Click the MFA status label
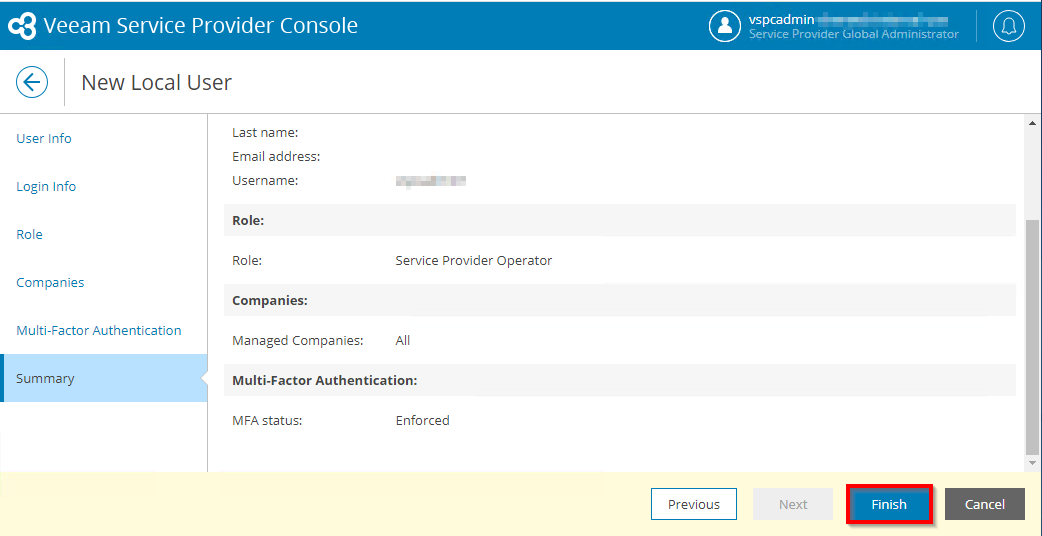Screen dimensions: 1042x536 pyautogui.click(x=267, y=420)
